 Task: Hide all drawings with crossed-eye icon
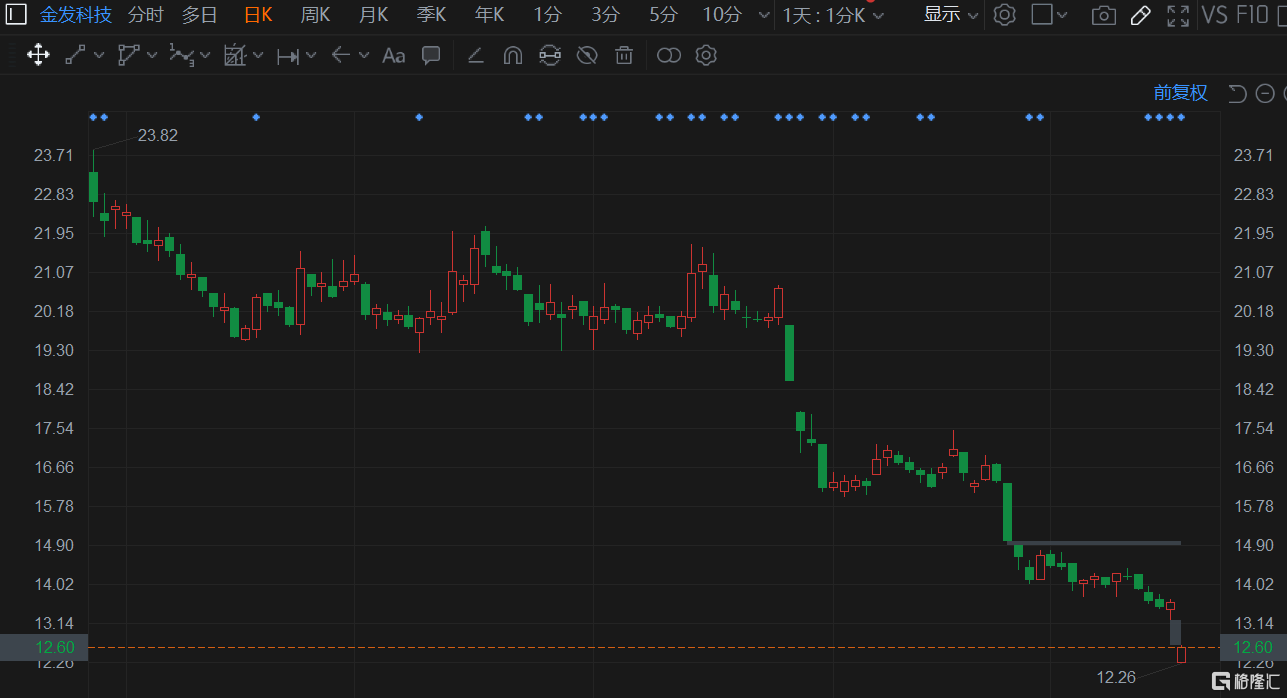tap(587, 55)
